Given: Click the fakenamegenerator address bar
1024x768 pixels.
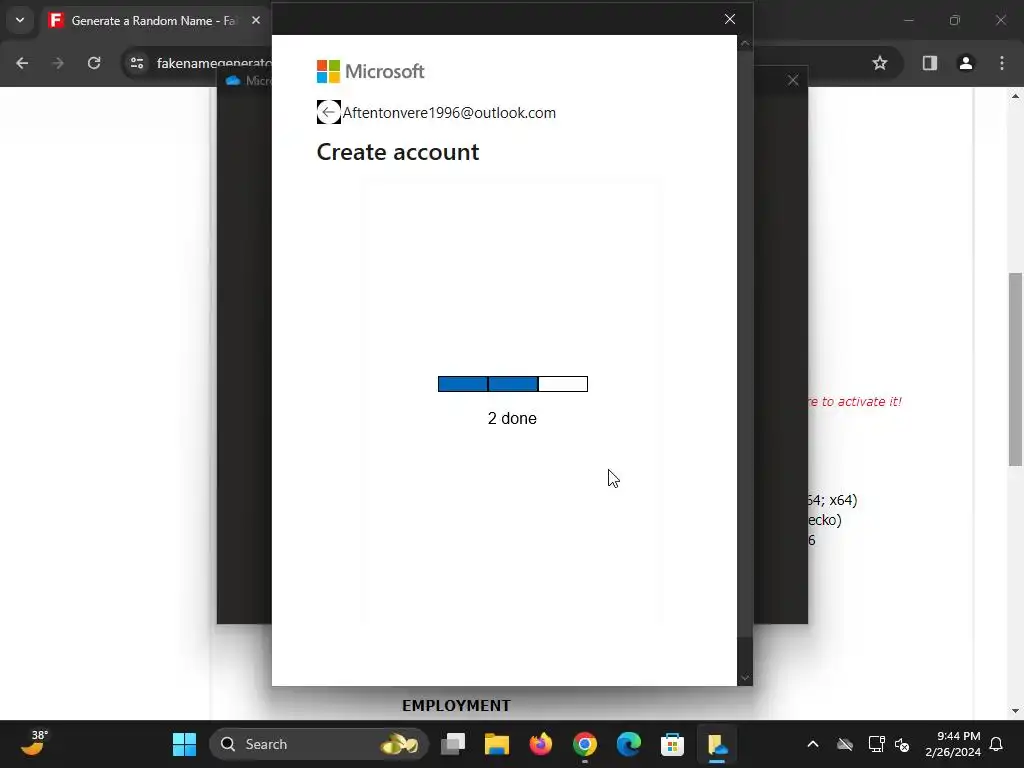Looking at the screenshot, I should click(x=214, y=63).
